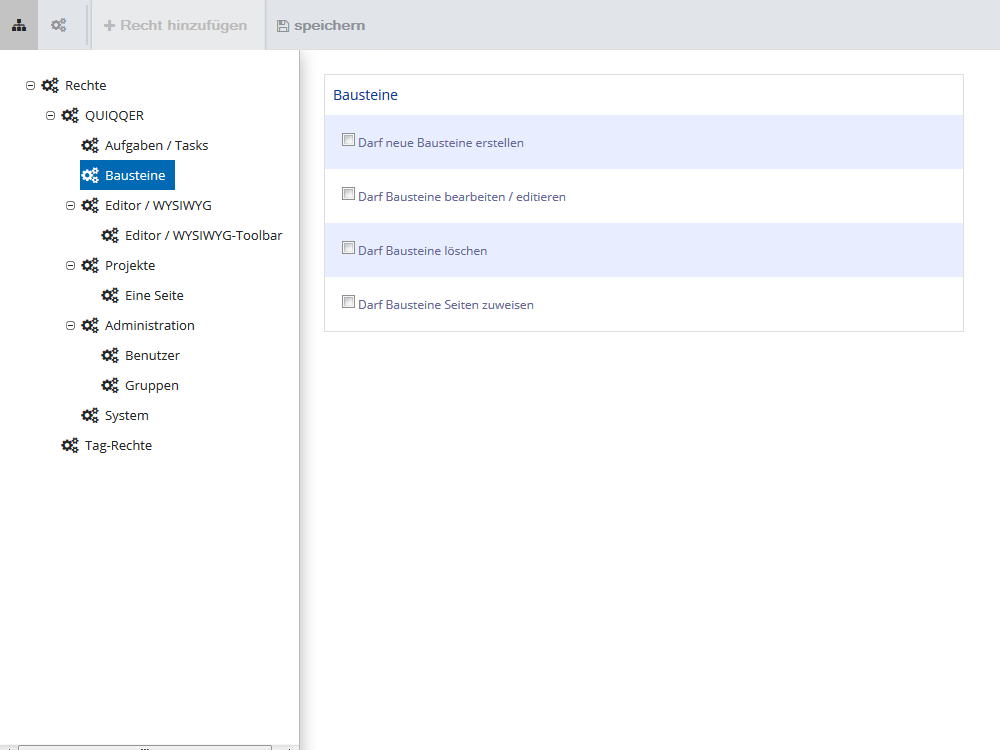
Task: Click the 'Recht hinzufügen' button
Action: pyautogui.click(x=175, y=25)
